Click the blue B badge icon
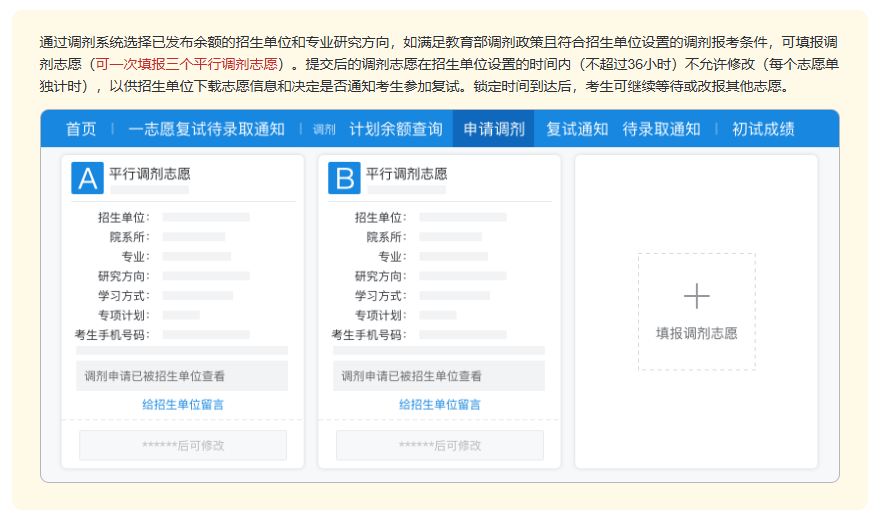The height and width of the screenshot is (521, 877). click(x=344, y=178)
